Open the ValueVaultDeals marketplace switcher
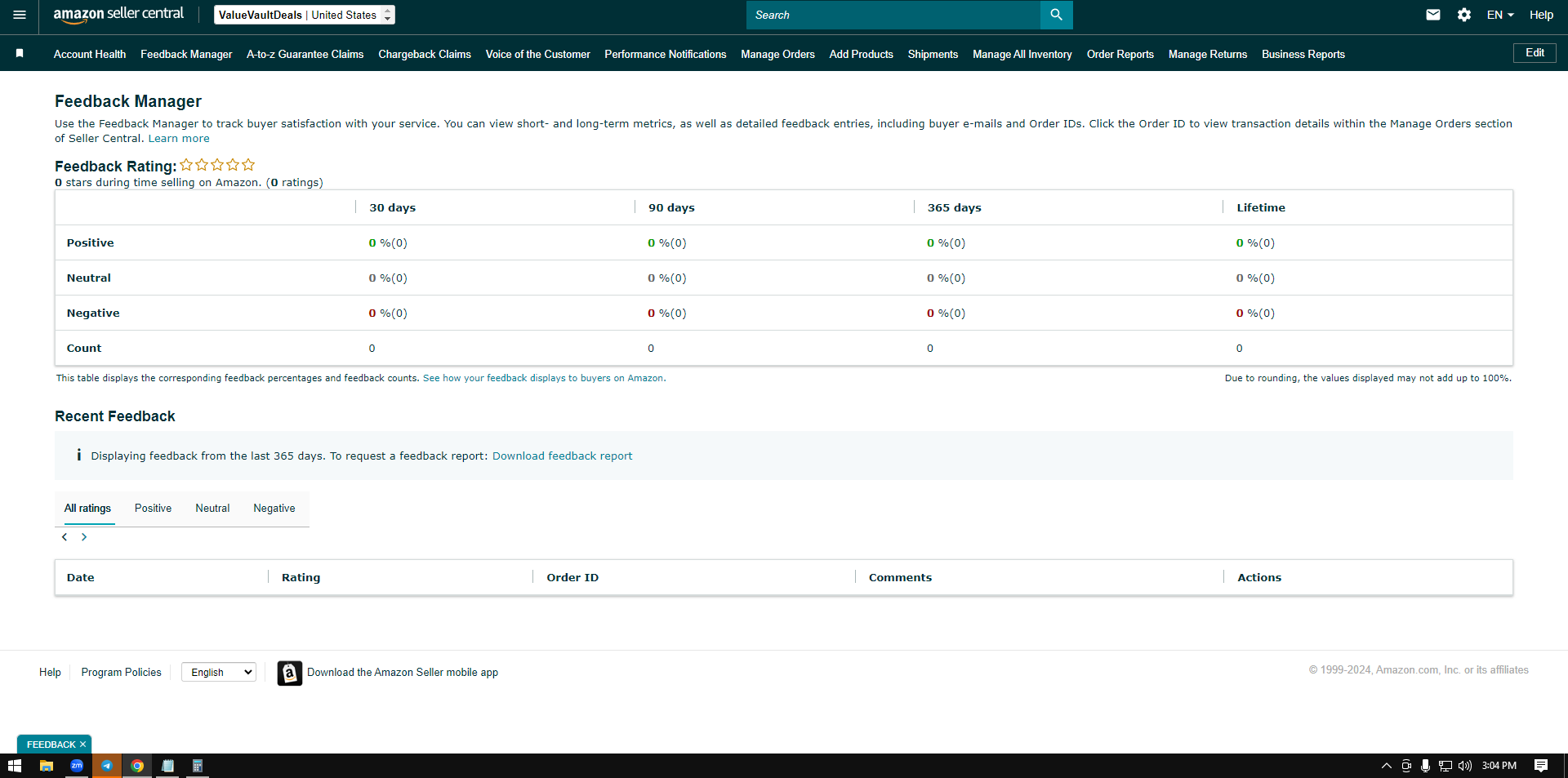Viewport: 1568px width, 778px height. pyautogui.click(x=305, y=15)
